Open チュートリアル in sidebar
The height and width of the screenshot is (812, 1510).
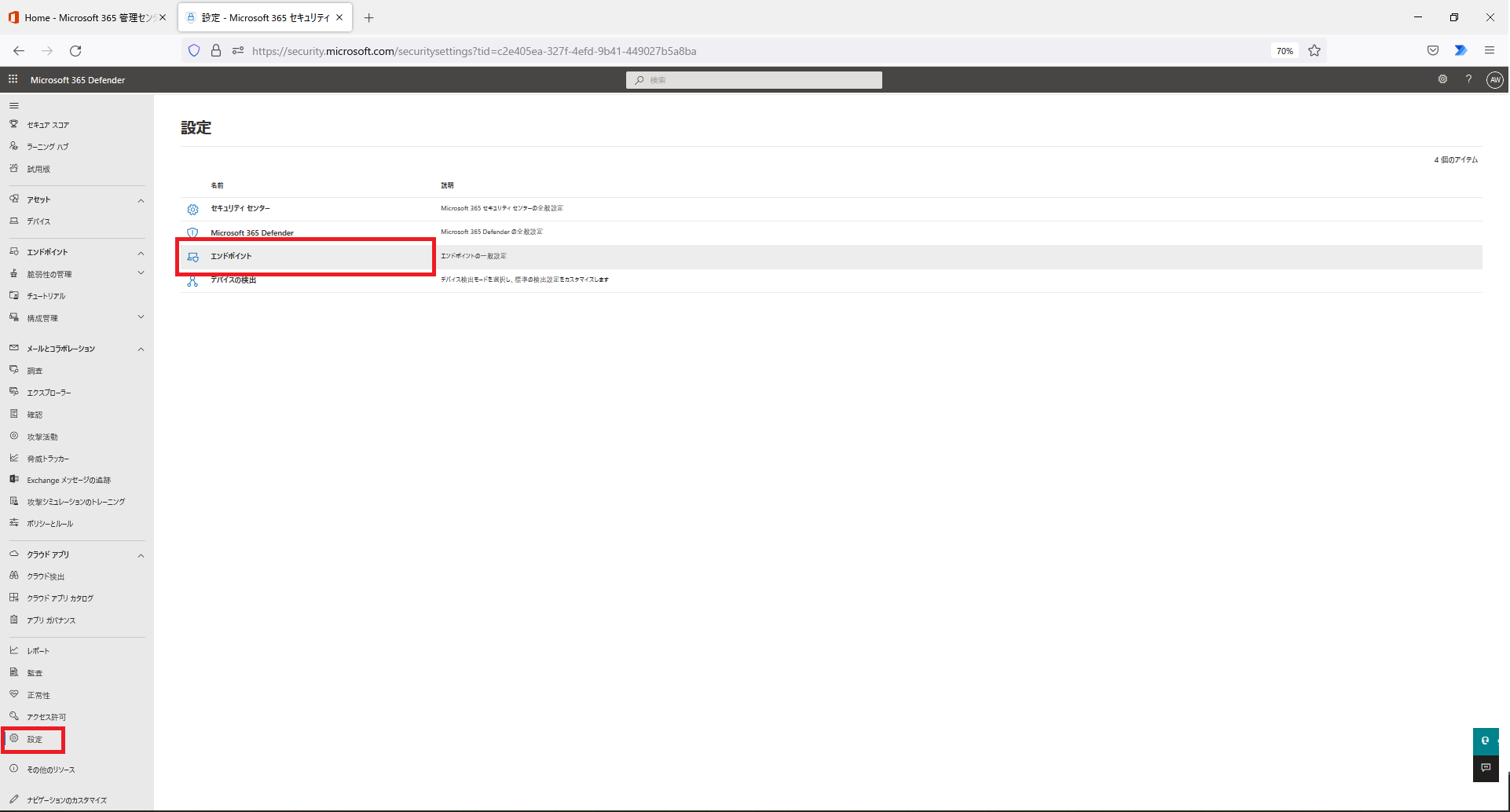click(x=46, y=296)
